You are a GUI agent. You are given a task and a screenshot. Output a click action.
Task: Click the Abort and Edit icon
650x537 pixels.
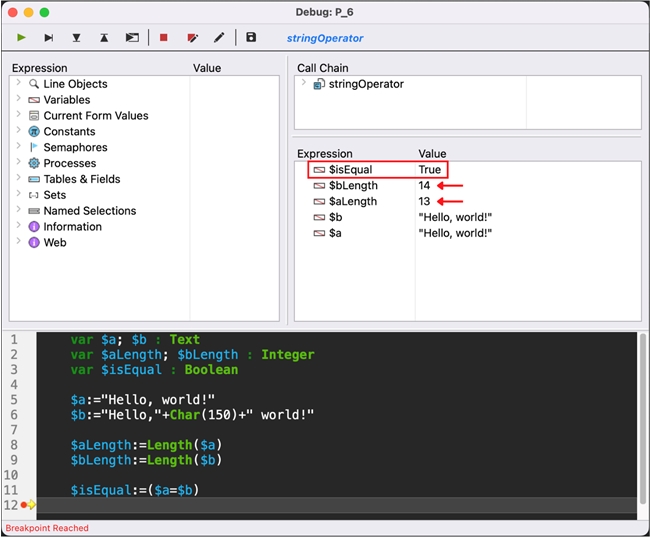tap(192, 38)
